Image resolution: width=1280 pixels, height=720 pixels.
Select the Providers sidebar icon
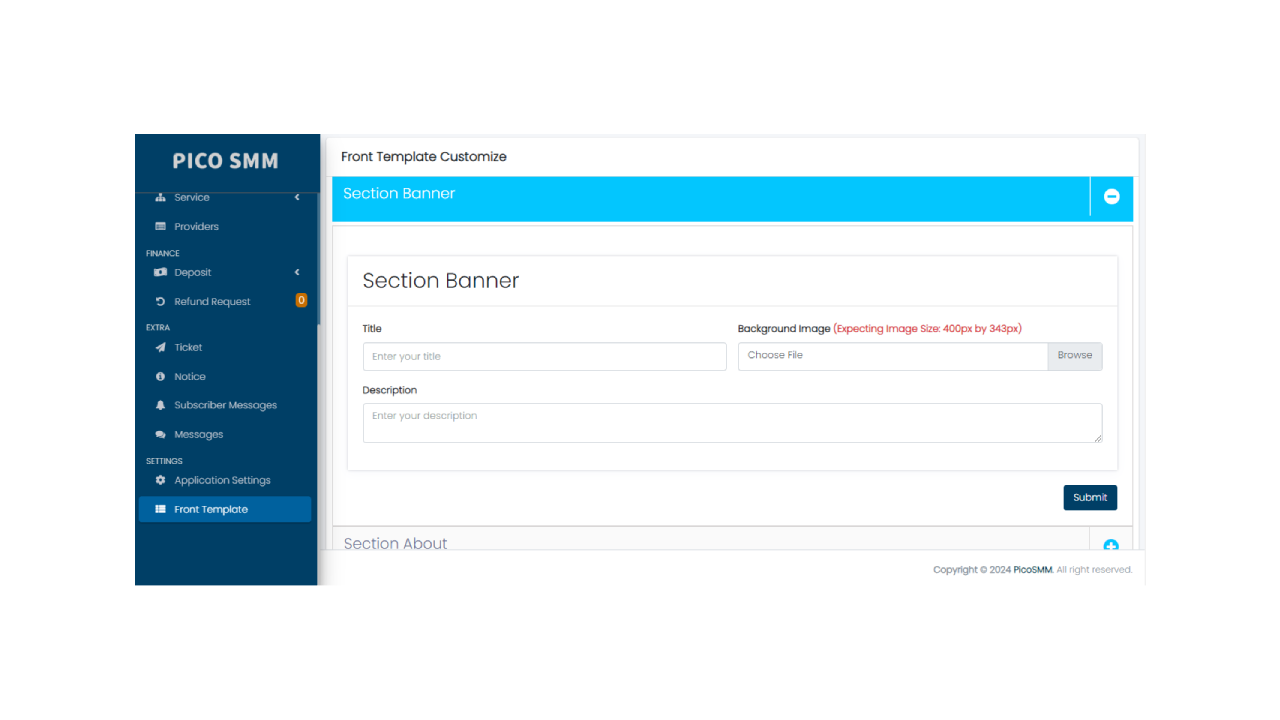[161, 226]
